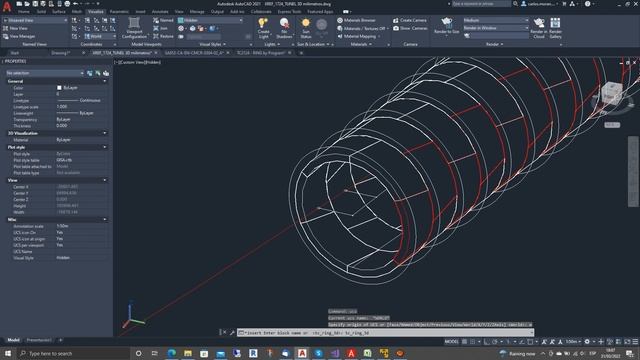
Task: Switch to the Model layout tab
Action: [x=13, y=340]
